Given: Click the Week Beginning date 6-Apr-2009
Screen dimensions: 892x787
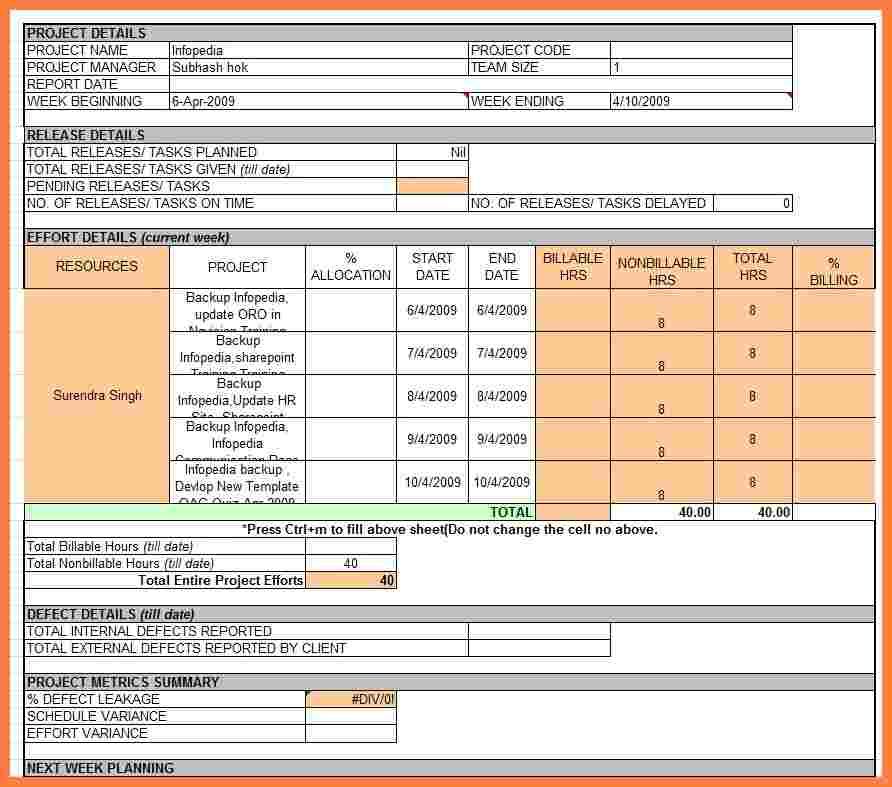Looking at the screenshot, I should pos(317,101).
